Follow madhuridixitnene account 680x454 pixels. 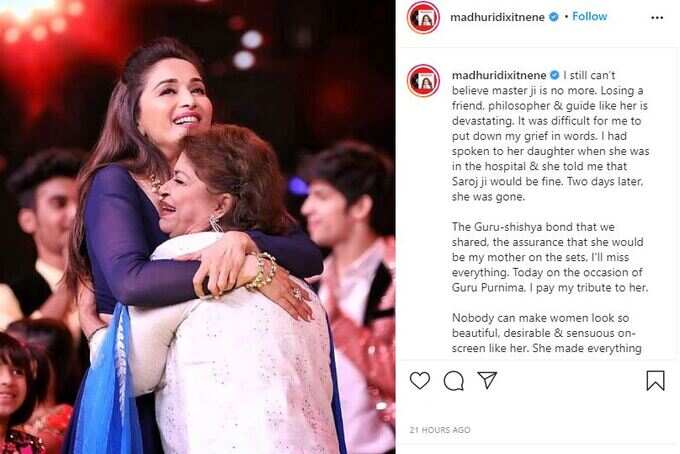pos(589,16)
